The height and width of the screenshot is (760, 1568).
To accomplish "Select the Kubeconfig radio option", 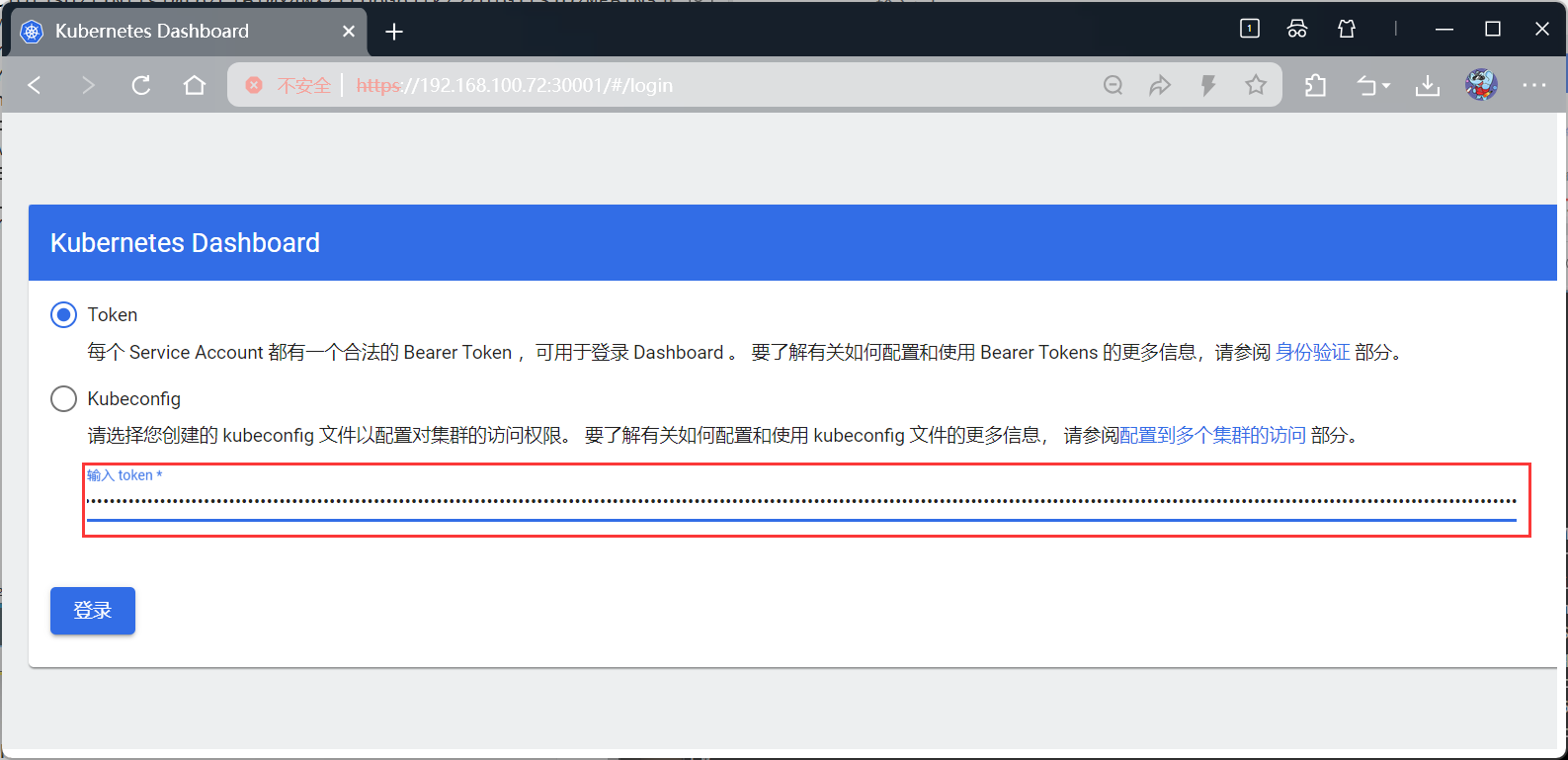I will (63, 398).
